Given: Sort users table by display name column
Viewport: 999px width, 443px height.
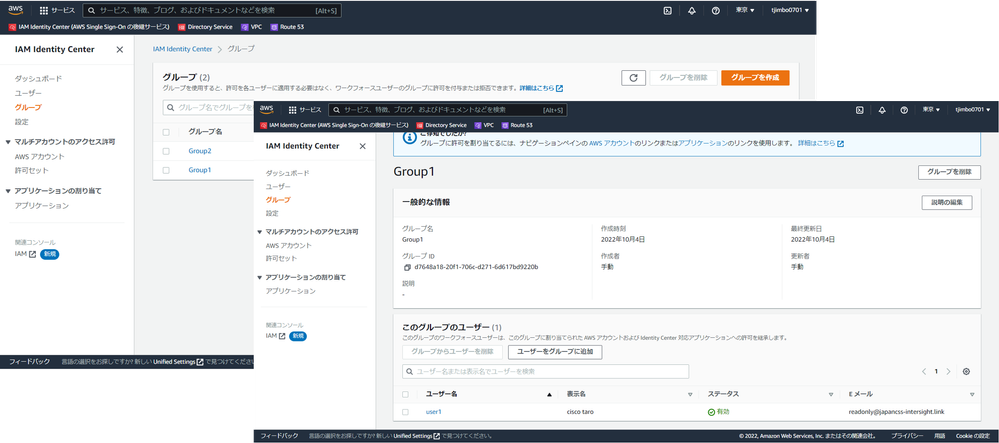Looking at the screenshot, I should pos(629,394).
